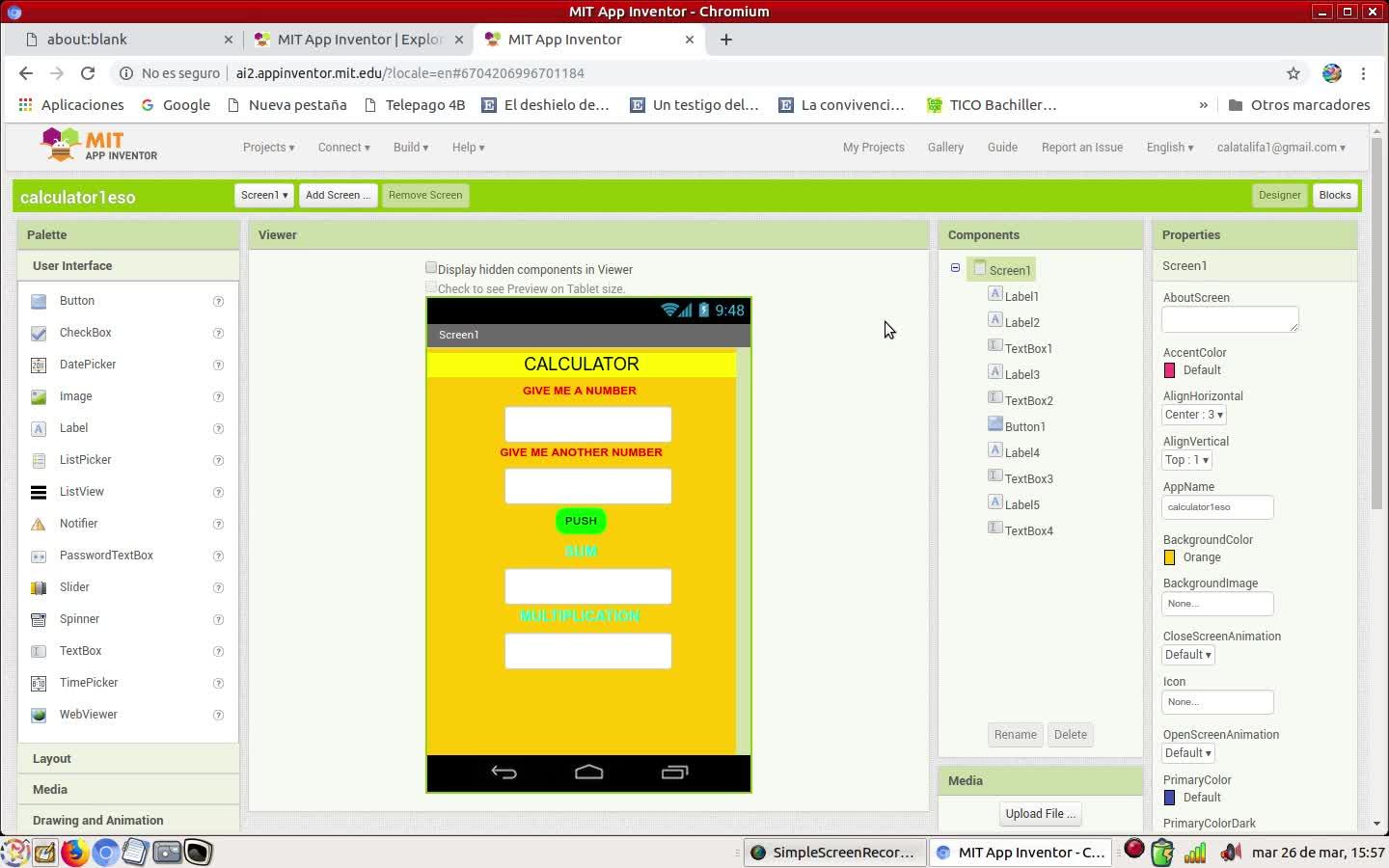This screenshot has width=1389, height=868.
Task: Open help for WebViewer component
Action: [218, 715]
